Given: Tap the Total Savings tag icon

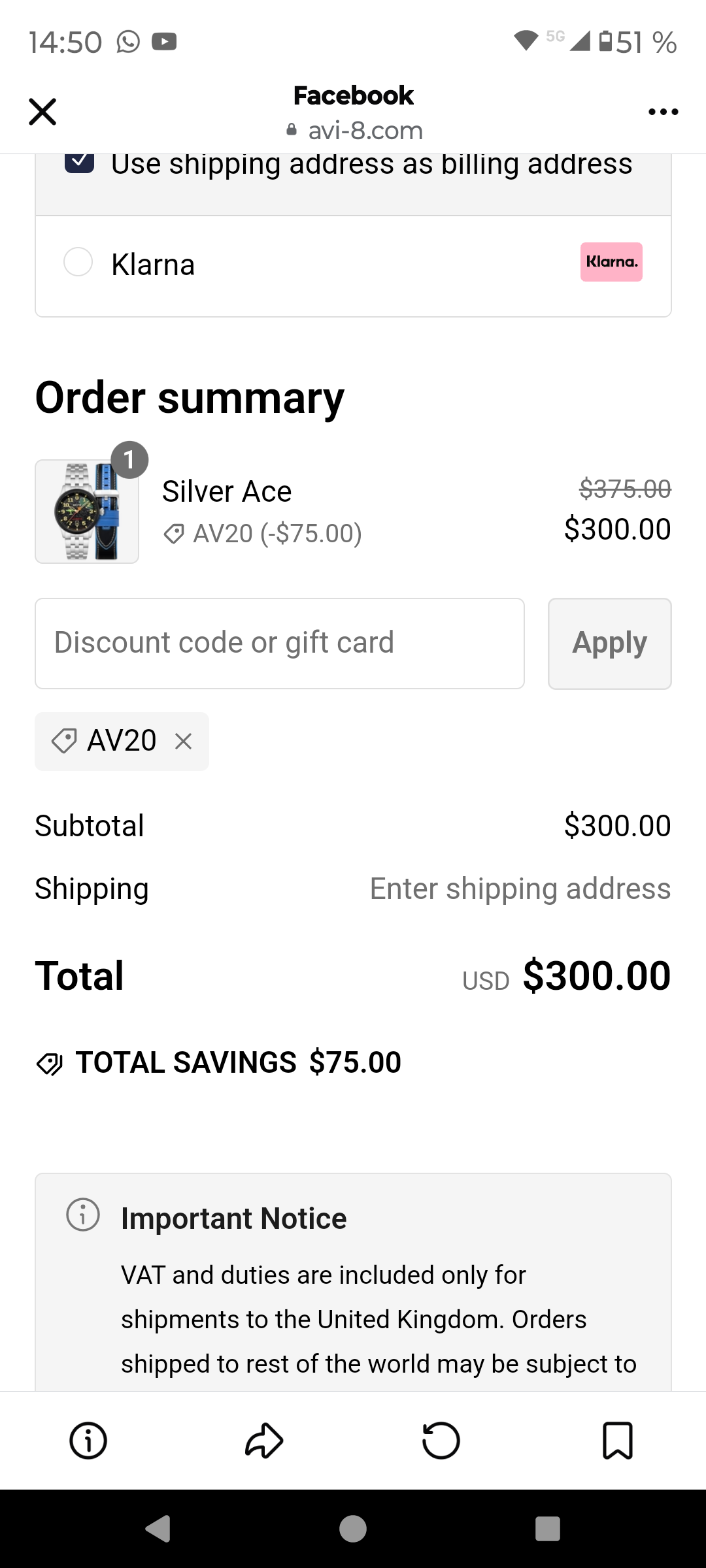Looking at the screenshot, I should coord(50,1064).
